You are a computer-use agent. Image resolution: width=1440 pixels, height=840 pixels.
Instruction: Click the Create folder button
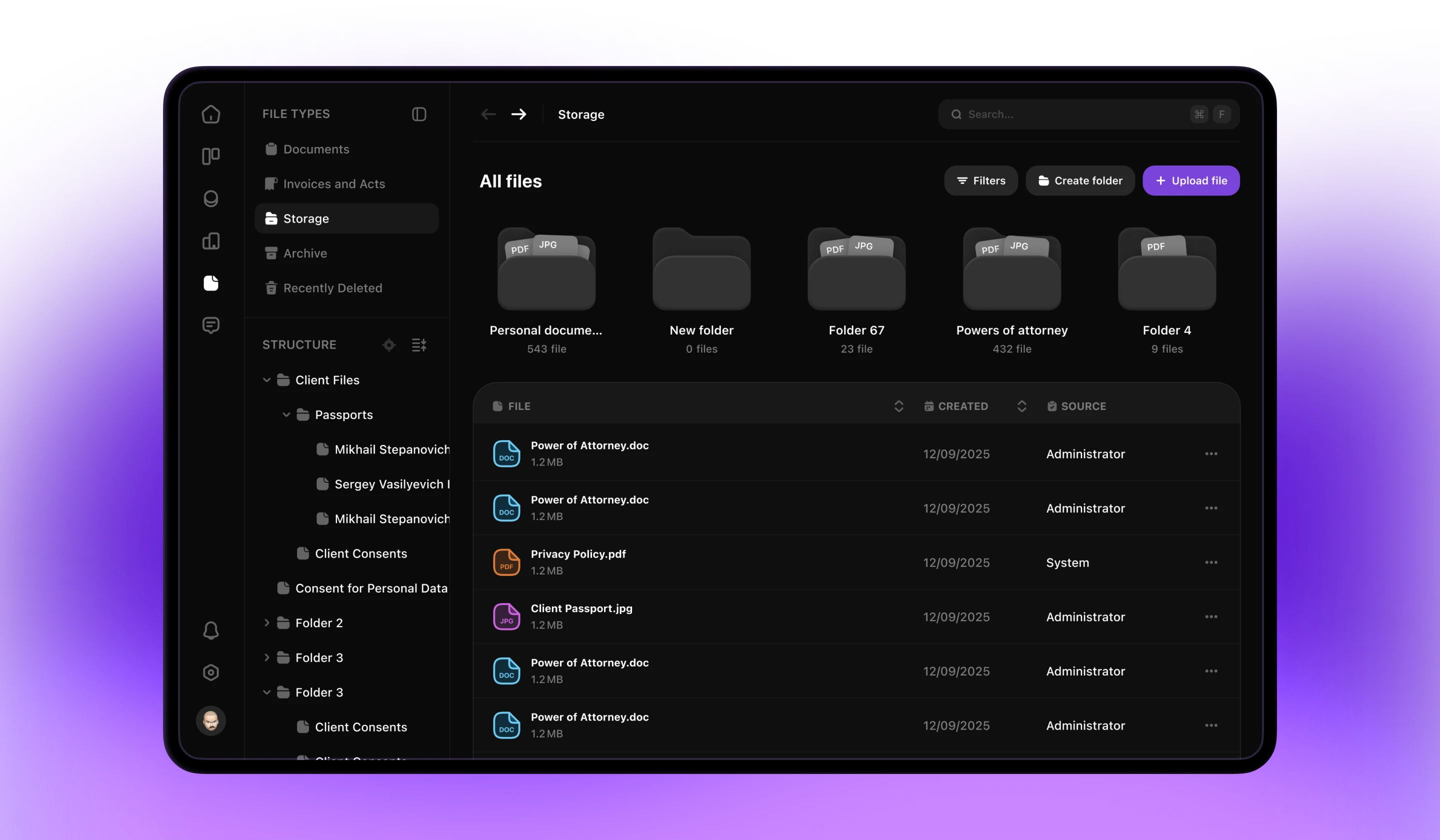point(1079,180)
